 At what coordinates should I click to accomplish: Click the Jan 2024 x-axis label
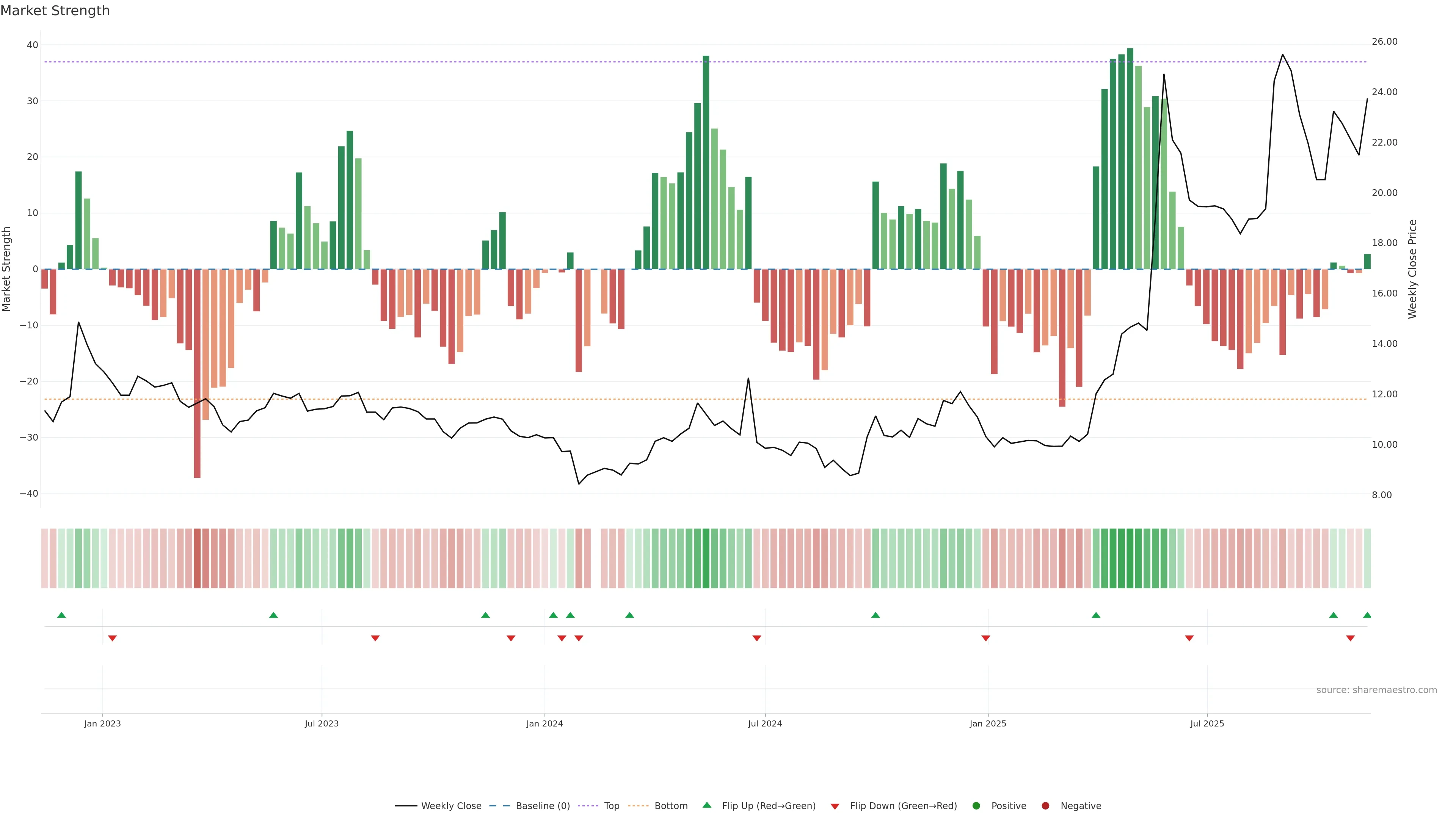tap(544, 723)
